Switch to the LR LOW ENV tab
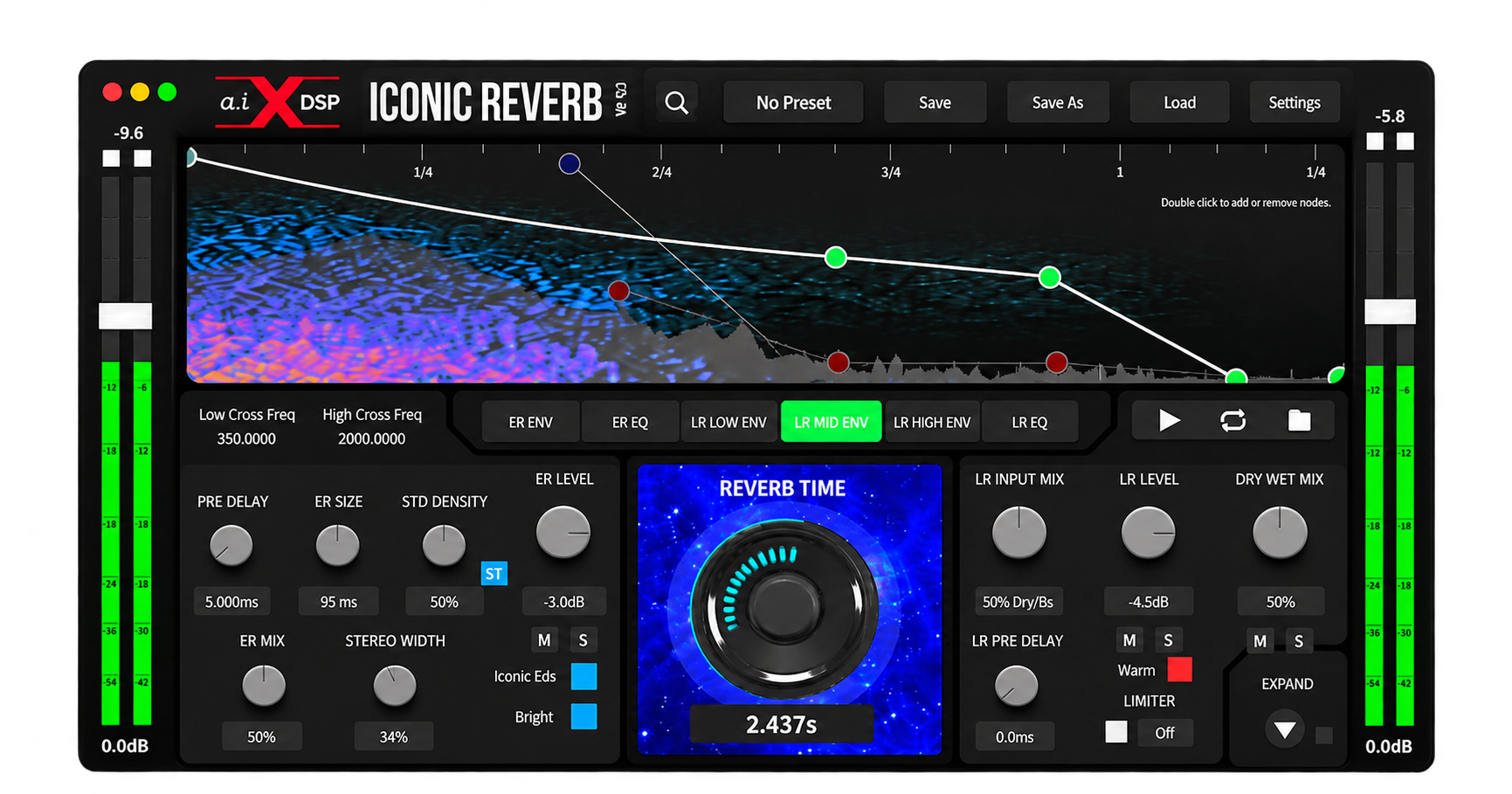The height and width of the screenshot is (794, 1512). coord(728,422)
